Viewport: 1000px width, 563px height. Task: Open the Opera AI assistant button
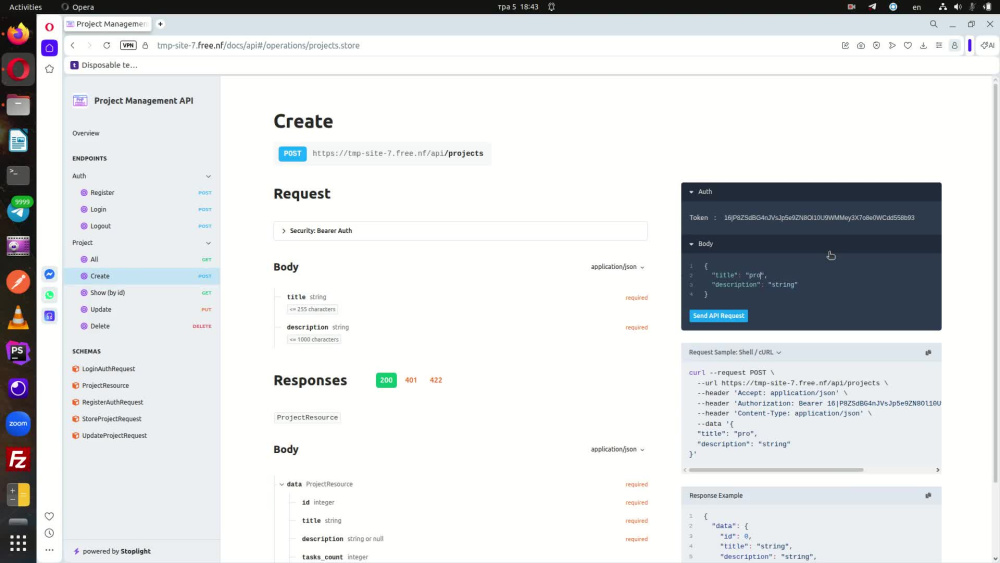coord(987,45)
